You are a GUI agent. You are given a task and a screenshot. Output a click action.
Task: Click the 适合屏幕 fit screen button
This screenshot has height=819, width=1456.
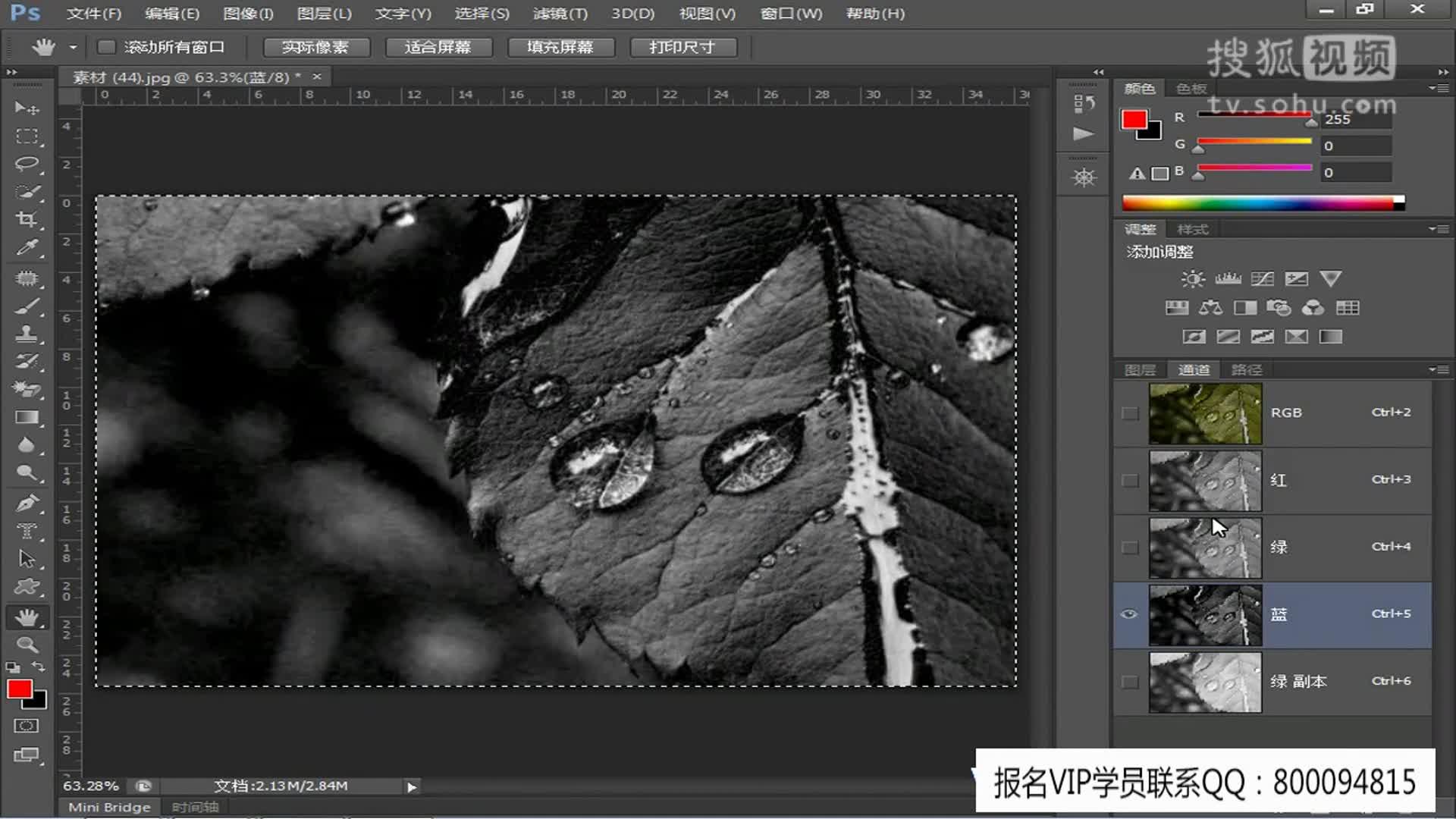(438, 47)
